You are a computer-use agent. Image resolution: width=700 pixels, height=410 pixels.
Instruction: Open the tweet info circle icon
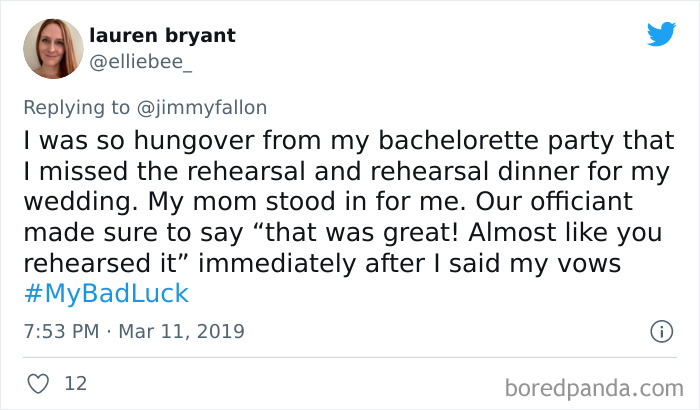pos(660,330)
